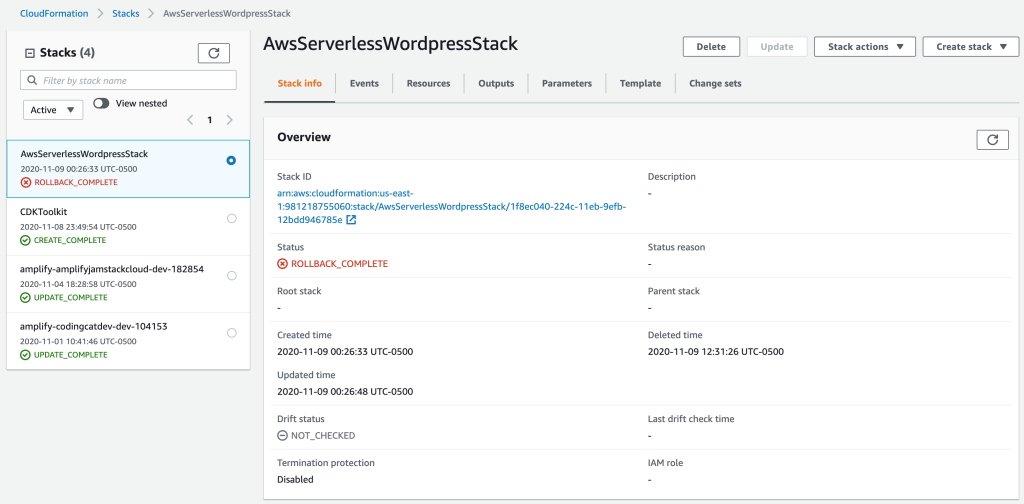The height and width of the screenshot is (504, 1024).
Task: Switch to the Stack info tab
Action: (x=300, y=84)
